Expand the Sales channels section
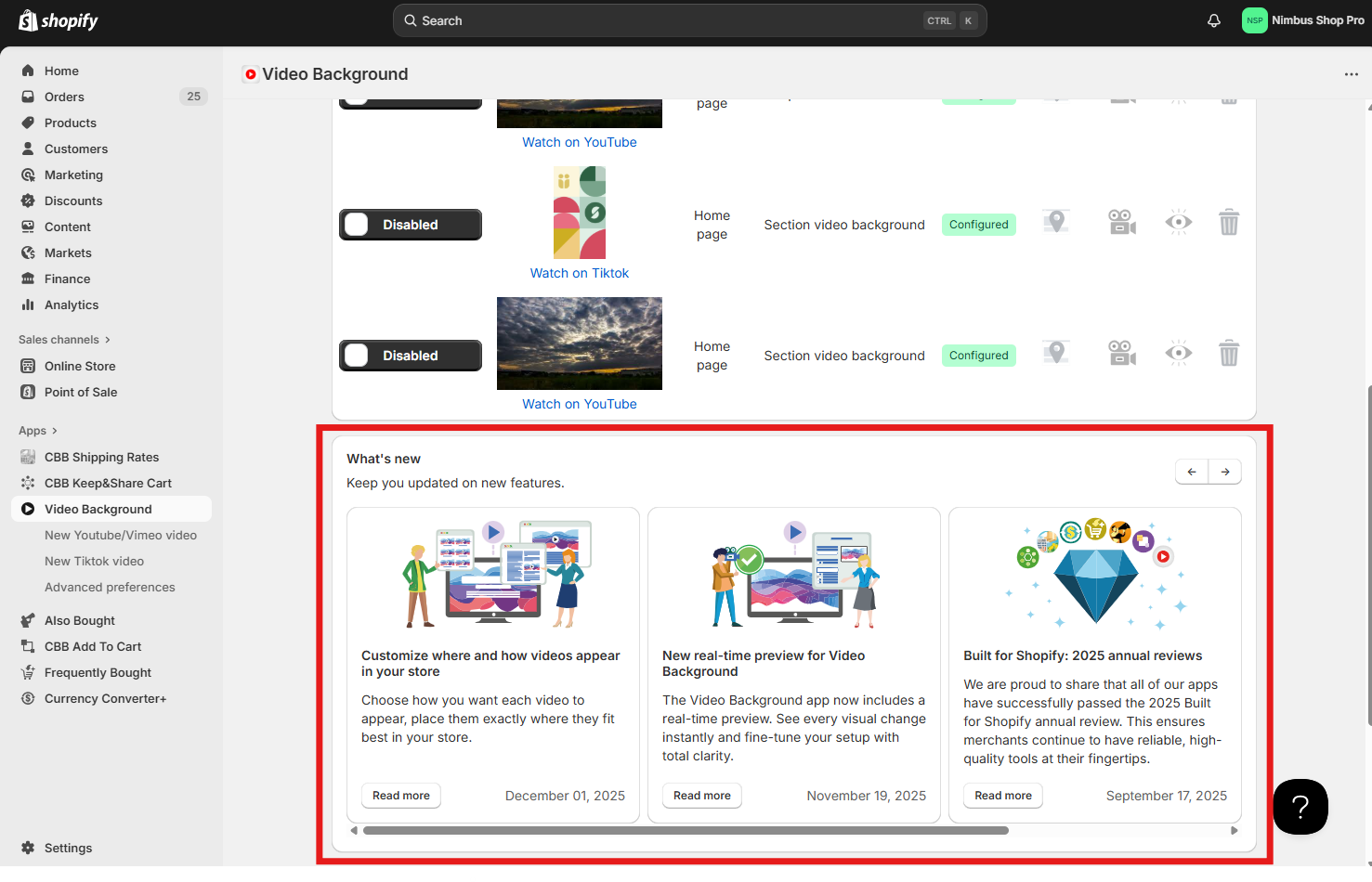 64,340
